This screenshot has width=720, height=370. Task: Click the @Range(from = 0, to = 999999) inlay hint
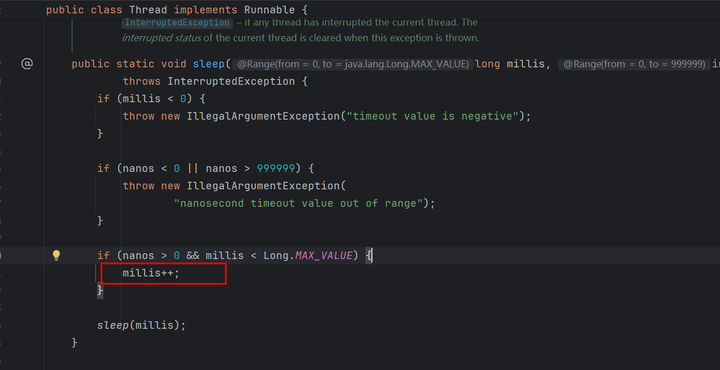[x=634, y=64]
